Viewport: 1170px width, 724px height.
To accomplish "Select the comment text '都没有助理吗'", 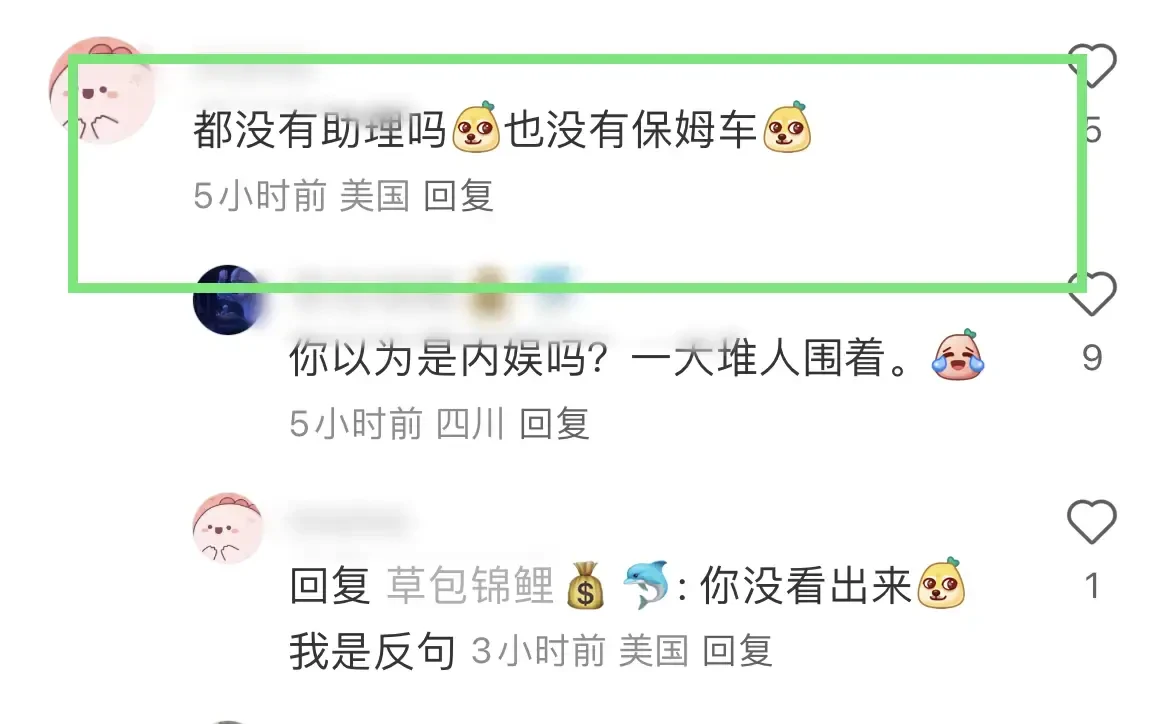I will point(320,130).
